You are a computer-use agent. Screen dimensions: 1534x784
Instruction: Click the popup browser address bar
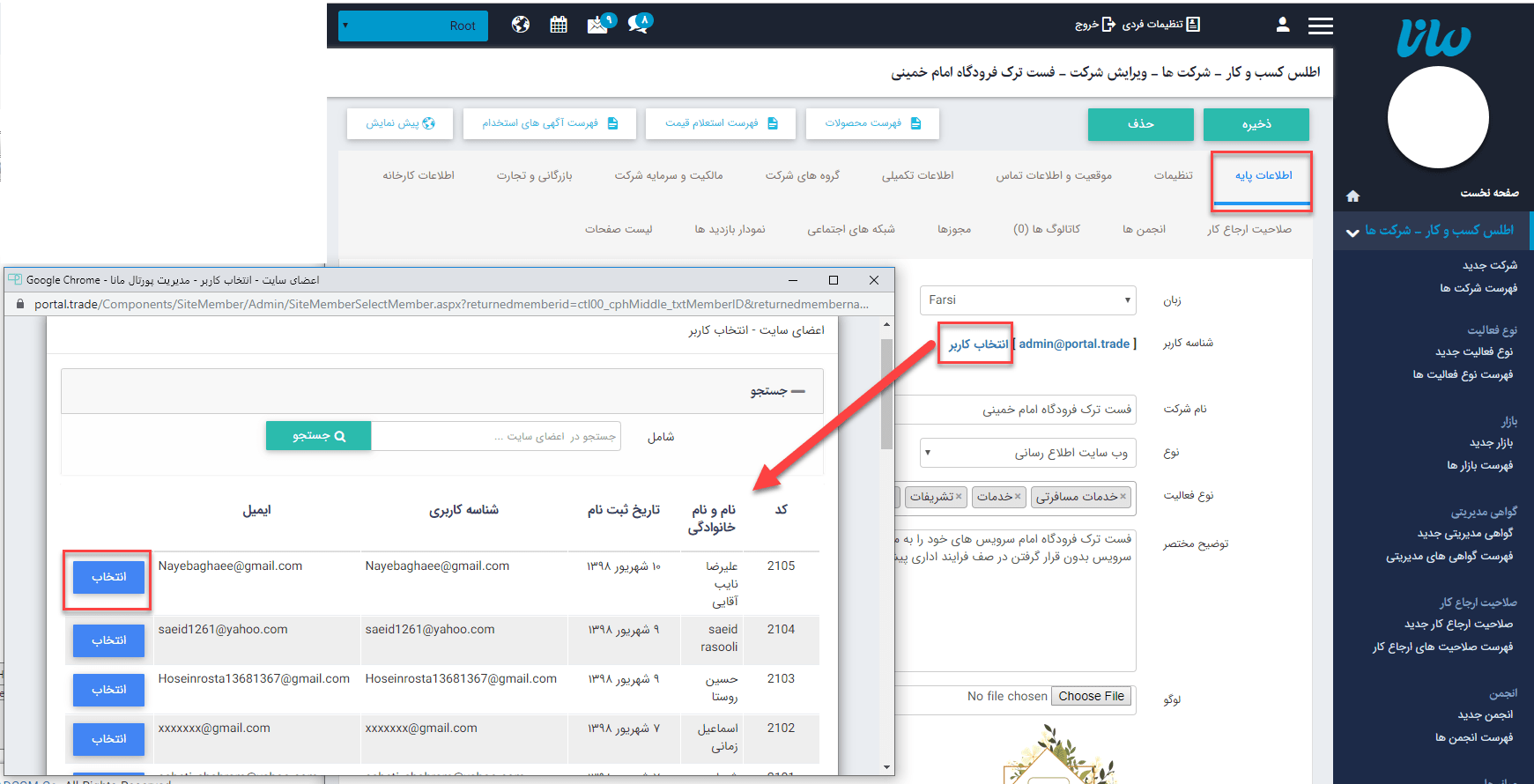point(451,305)
